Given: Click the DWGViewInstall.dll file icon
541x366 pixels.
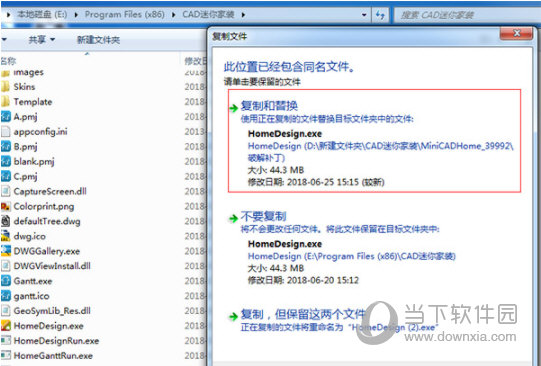Looking at the screenshot, I should tap(6, 266).
